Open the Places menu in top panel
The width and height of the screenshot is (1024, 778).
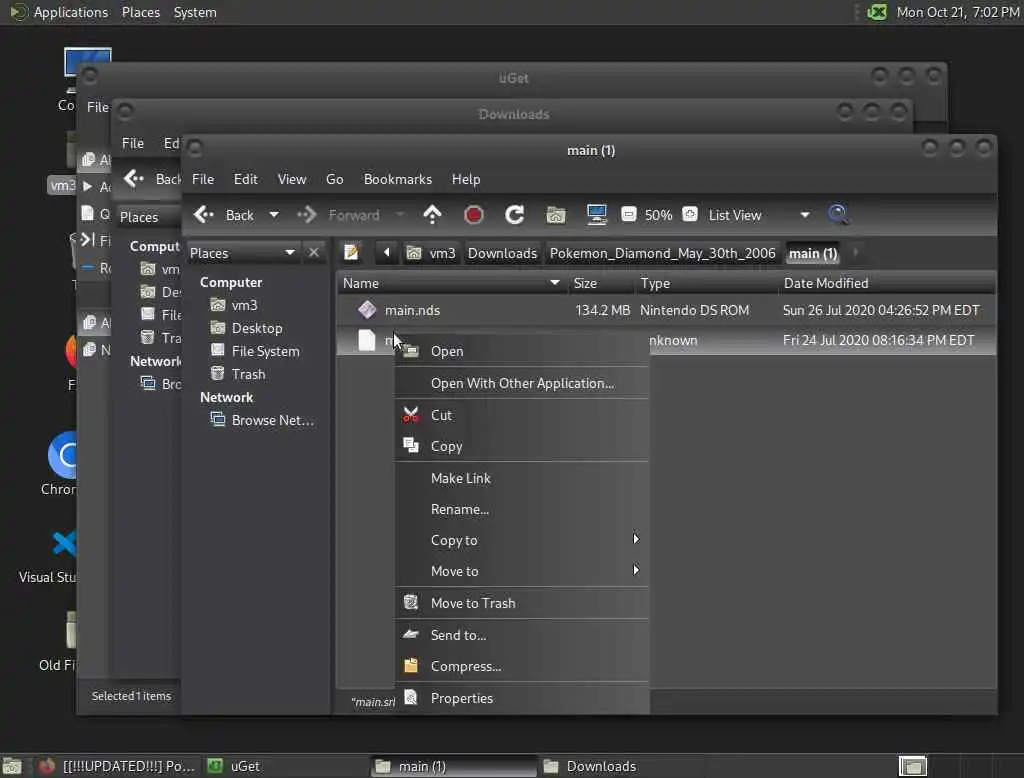140,12
